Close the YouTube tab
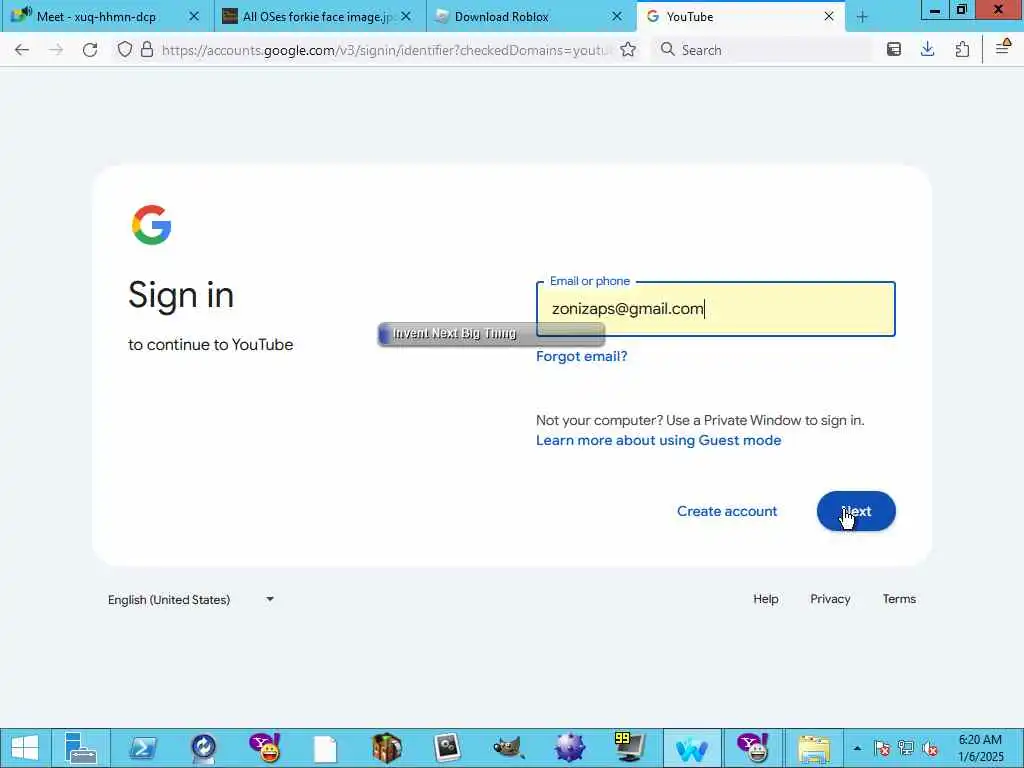Screen dimensions: 1024x768 tap(829, 16)
